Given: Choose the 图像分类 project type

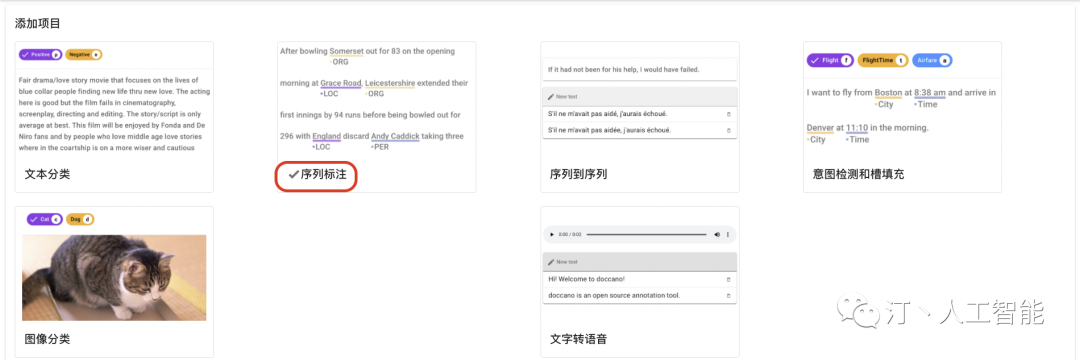Looking at the screenshot, I should click(114, 282).
